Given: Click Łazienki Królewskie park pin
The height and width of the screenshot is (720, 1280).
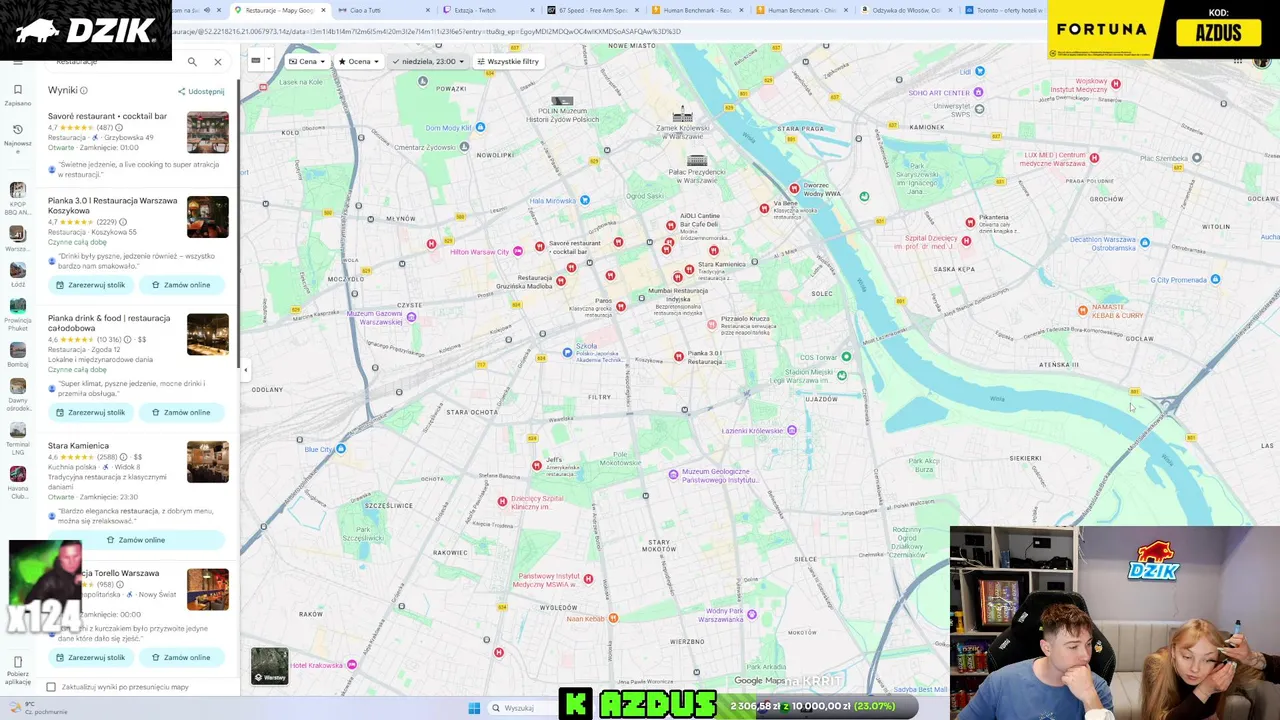Looking at the screenshot, I should point(792,430).
